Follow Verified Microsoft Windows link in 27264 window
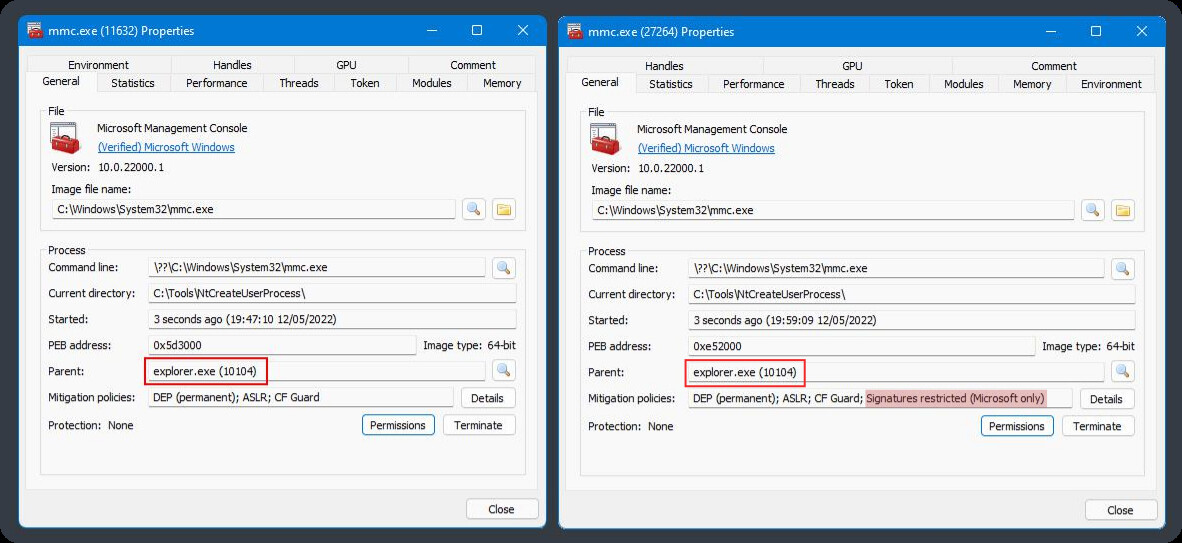Screen dimensions: 1182x543 click(706, 148)
